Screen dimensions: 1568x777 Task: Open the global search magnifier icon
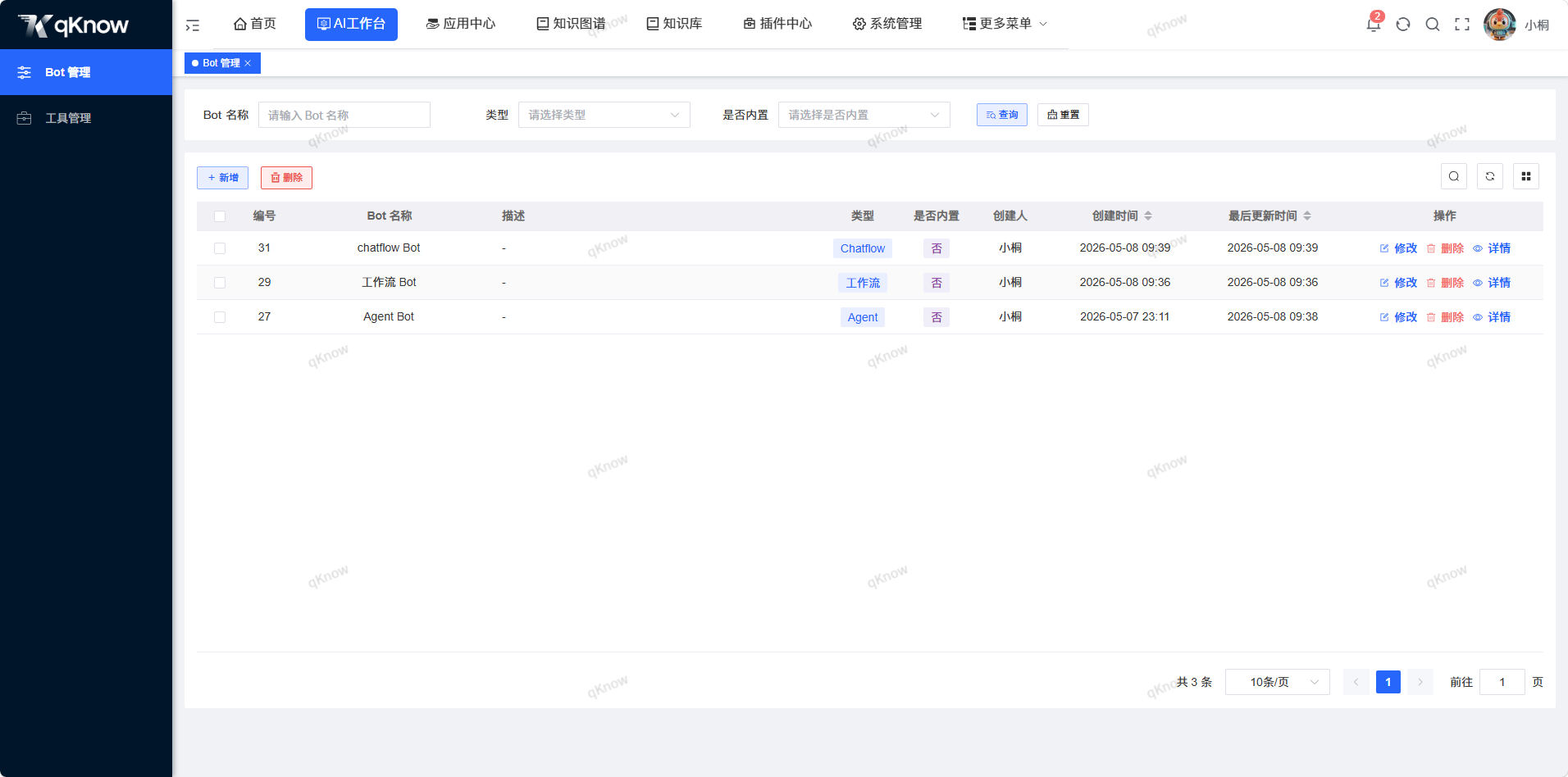coord(1433,25)
